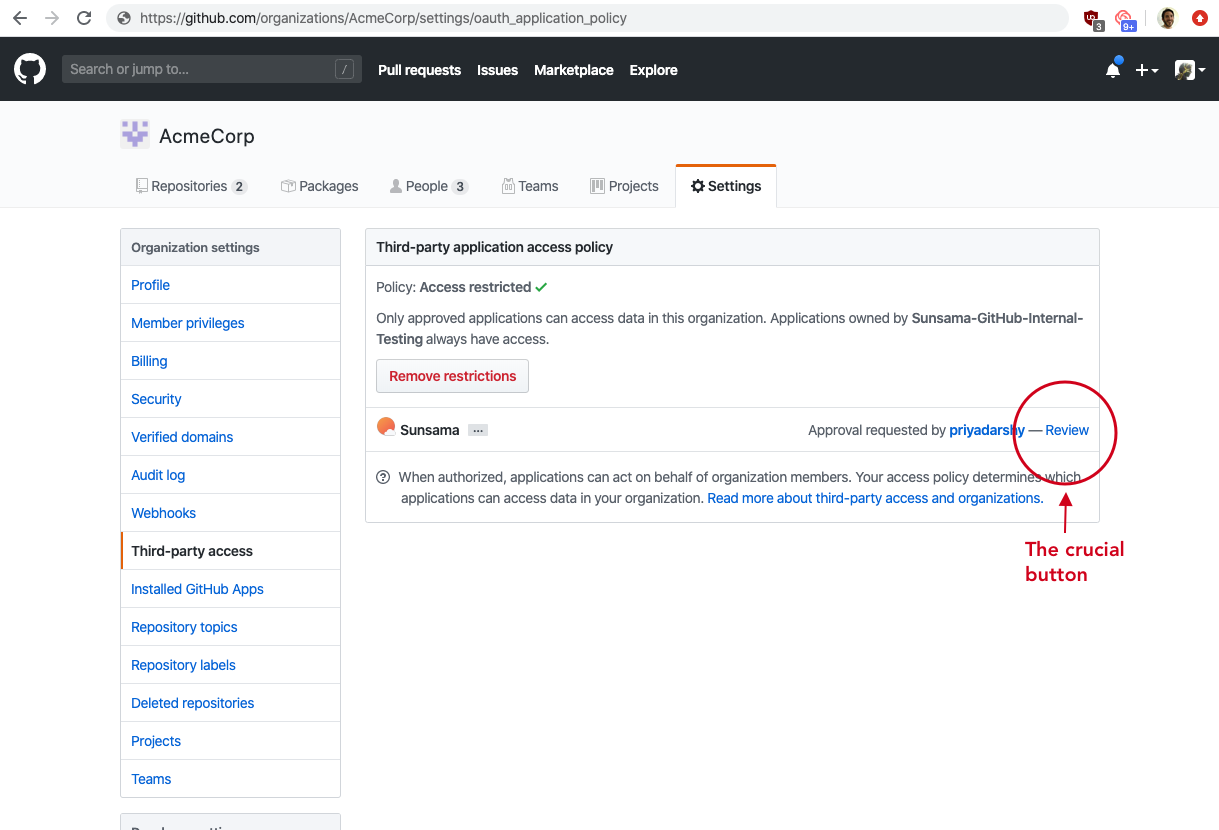This screenshot has width=1219, height=830.
Task: Click the browser forward arrow
Action: pos(52,18)
